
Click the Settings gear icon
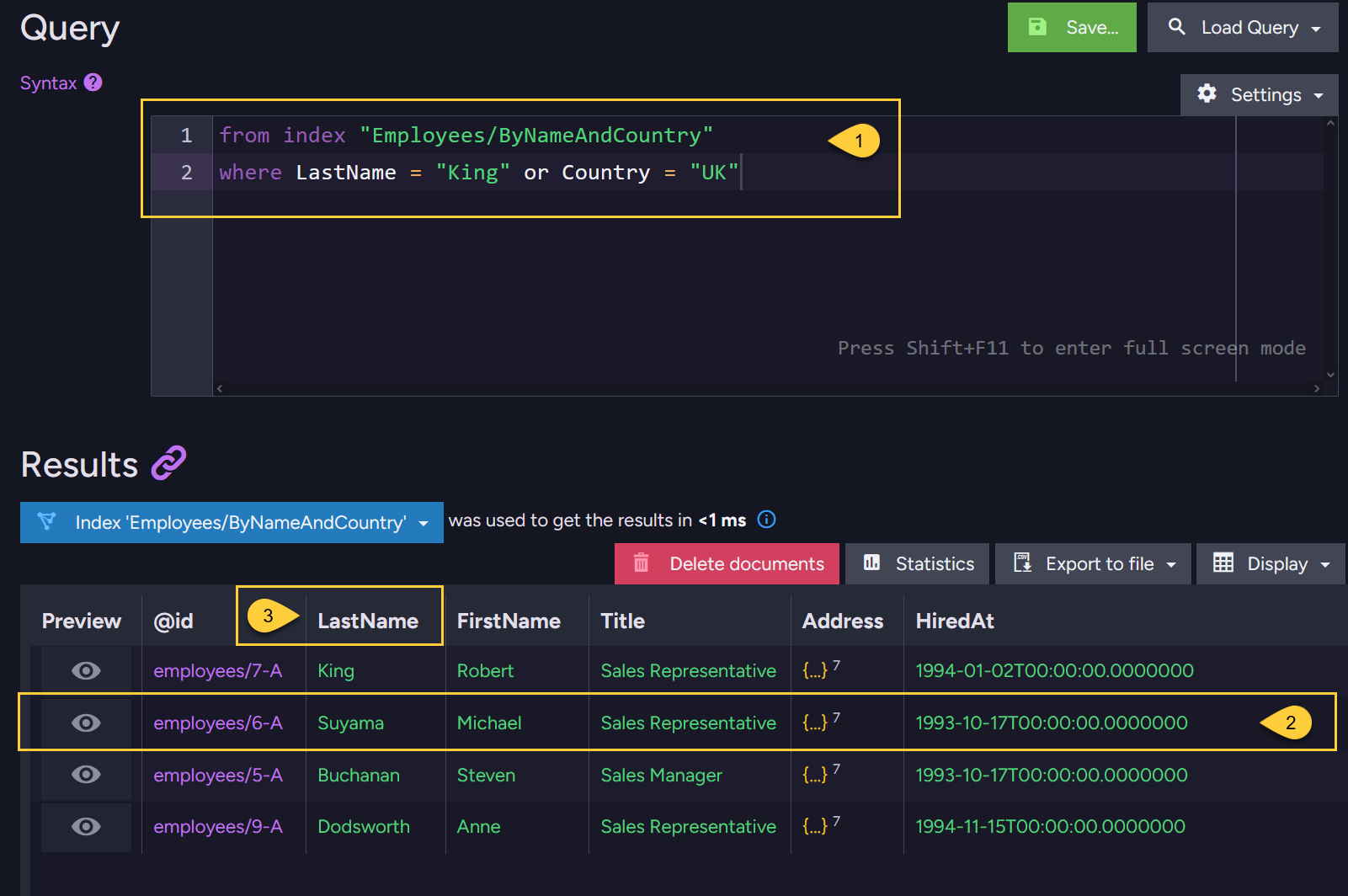[x=1207, y=93]
